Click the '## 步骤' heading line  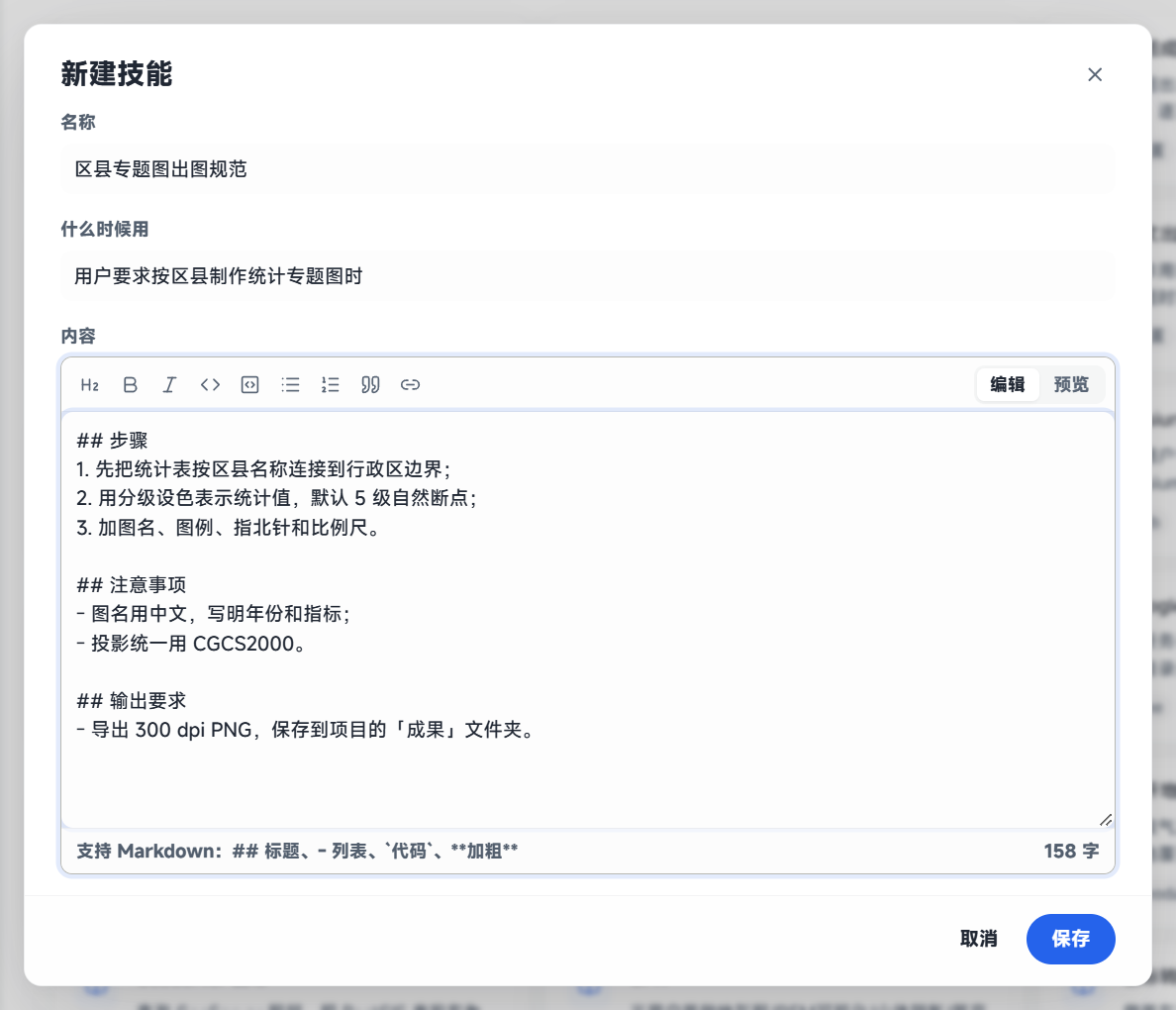113,441
